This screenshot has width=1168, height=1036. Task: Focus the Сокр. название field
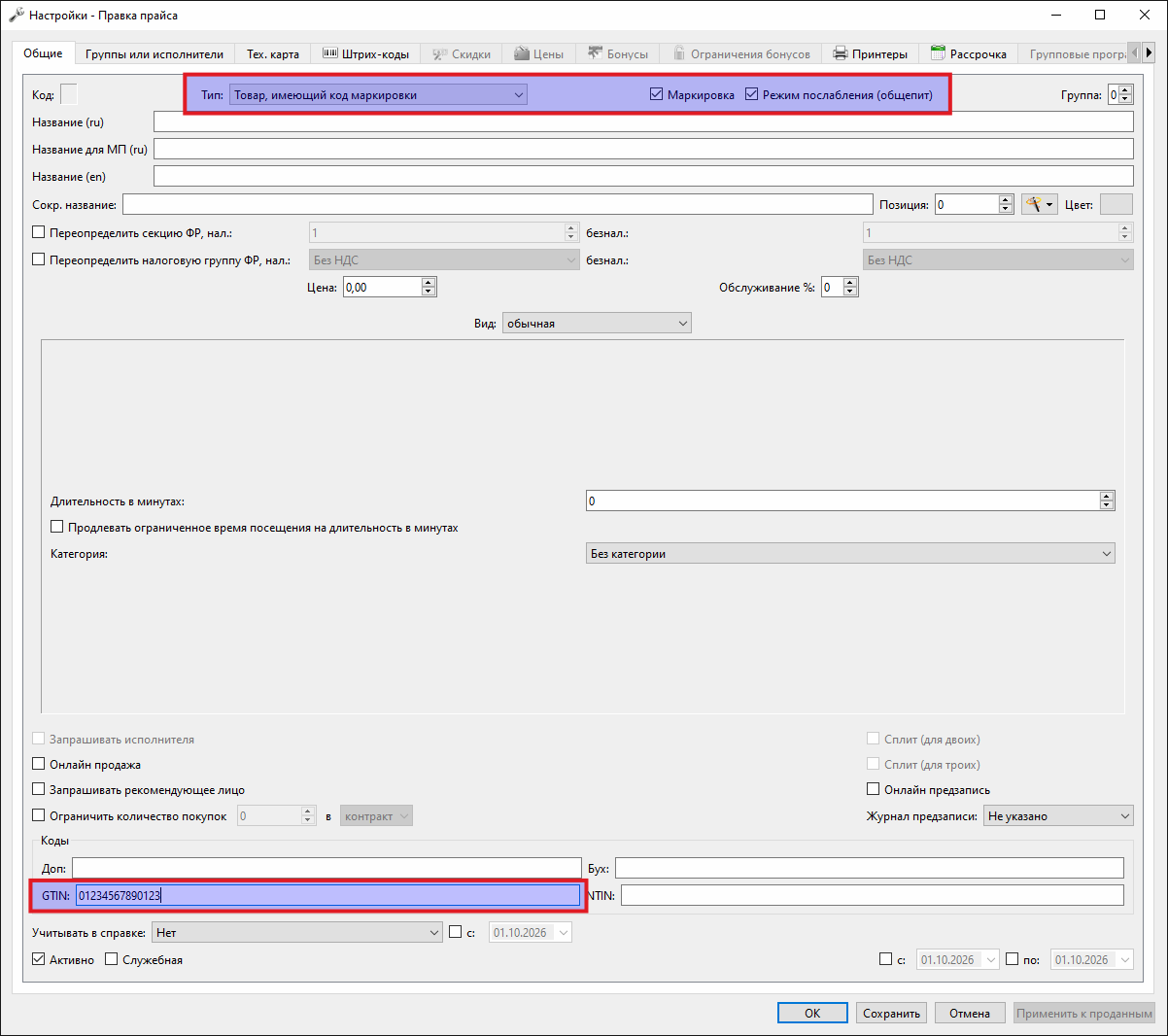(498, 205)
